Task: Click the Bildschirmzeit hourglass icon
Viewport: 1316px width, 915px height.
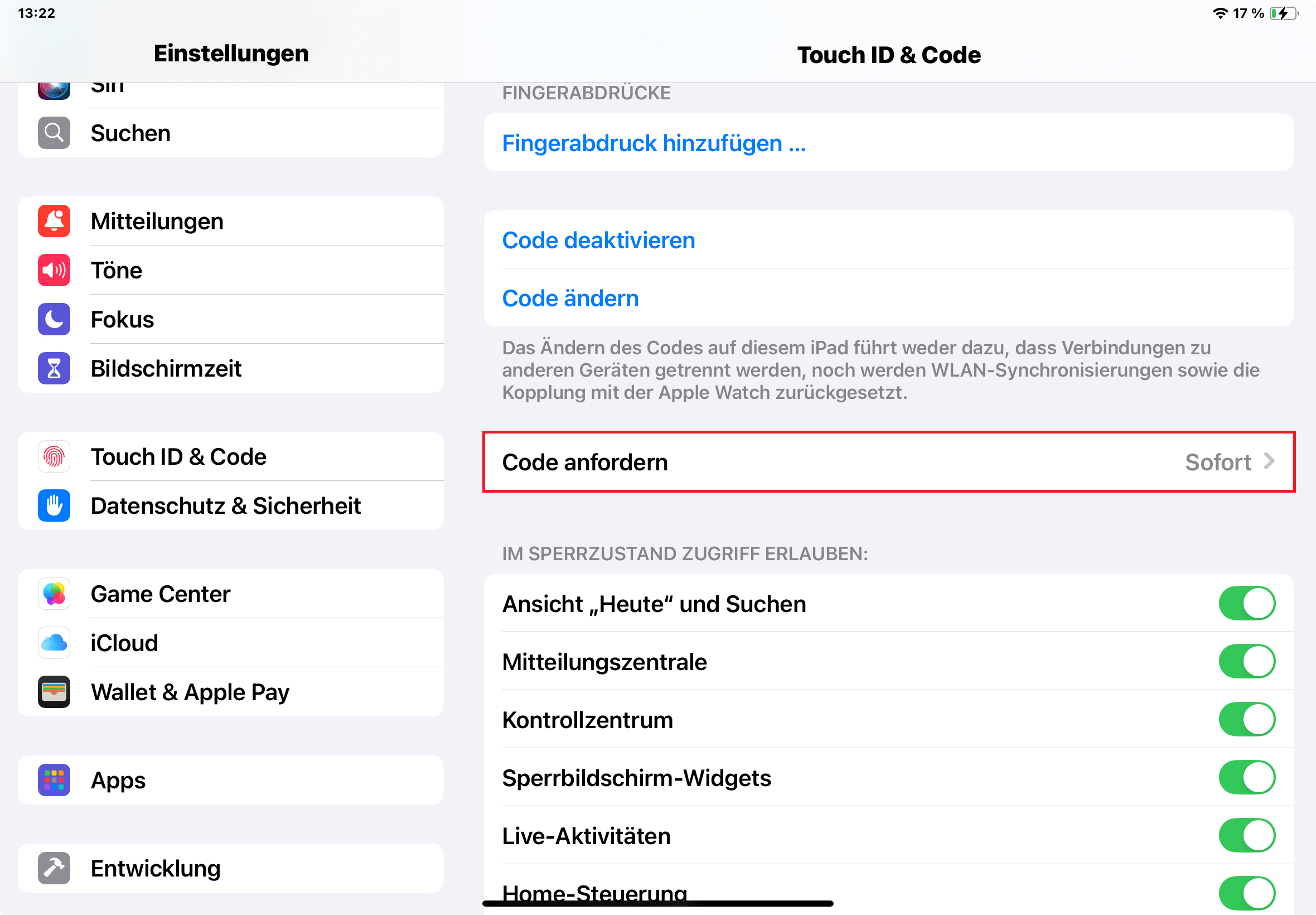Action: click(x=54, y=369)
